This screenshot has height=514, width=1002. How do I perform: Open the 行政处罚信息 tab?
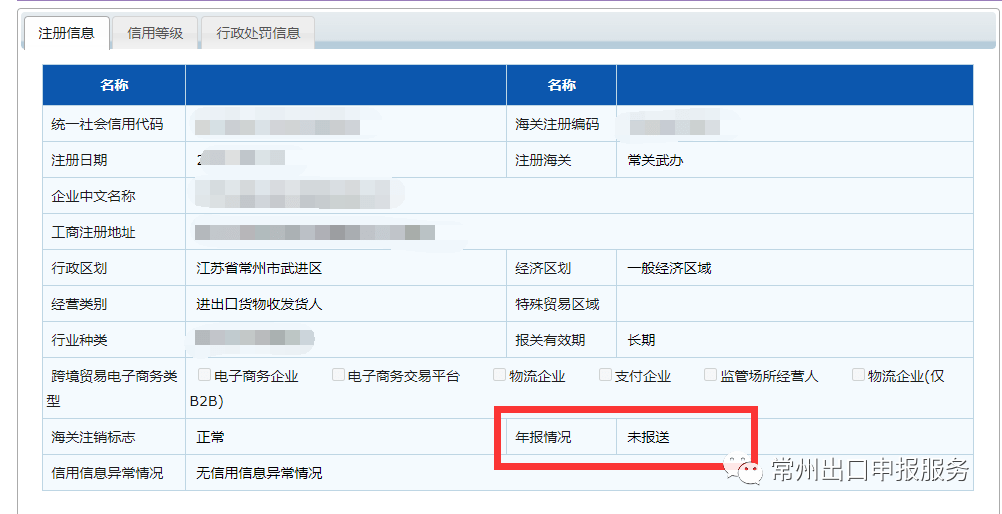tap(258, 33)
